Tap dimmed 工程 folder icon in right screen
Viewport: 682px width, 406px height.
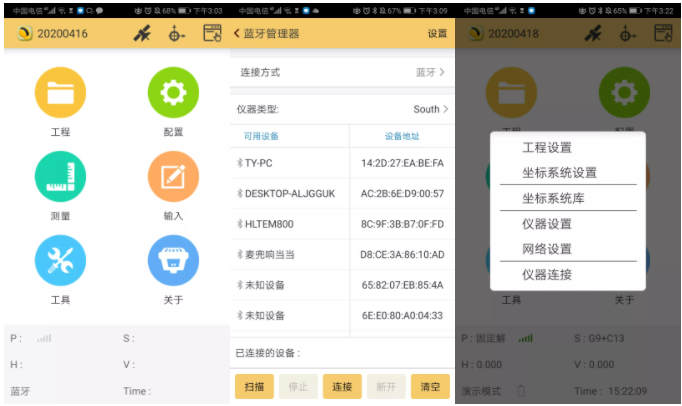point(512,92)
